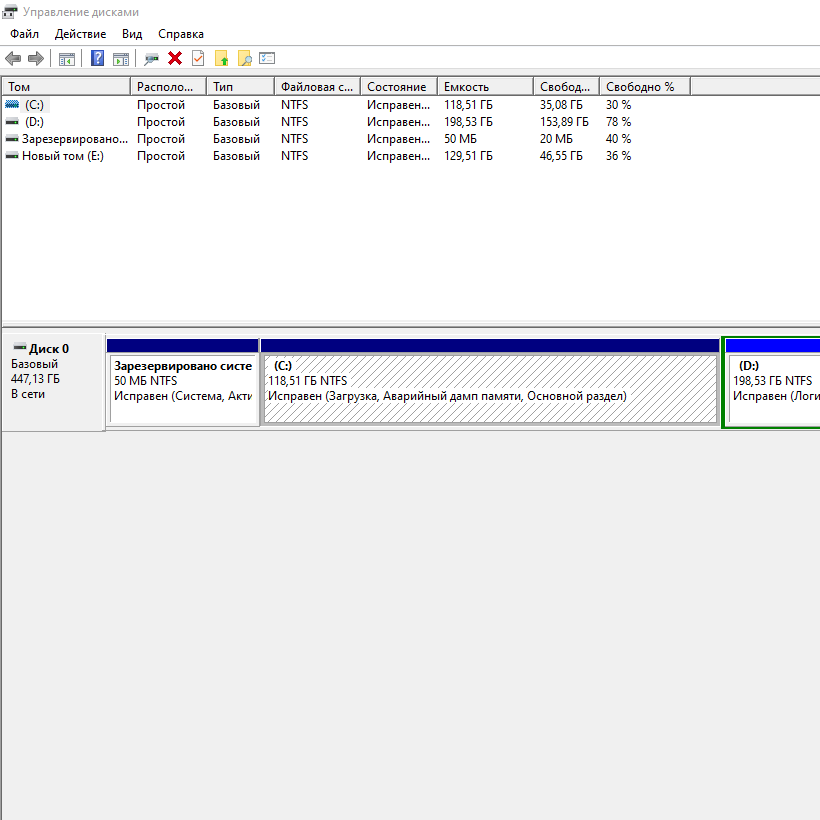Open the Файл menu

[25, 34]
